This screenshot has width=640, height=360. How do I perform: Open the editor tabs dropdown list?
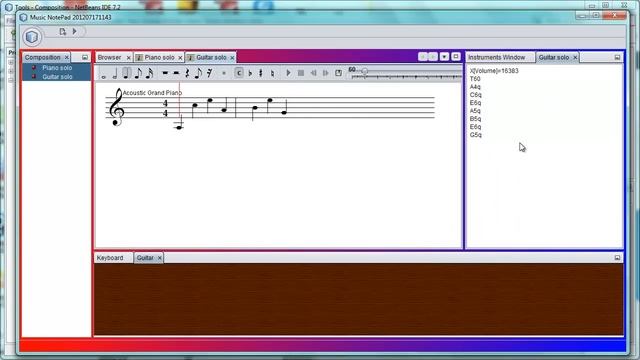(444, 57)
